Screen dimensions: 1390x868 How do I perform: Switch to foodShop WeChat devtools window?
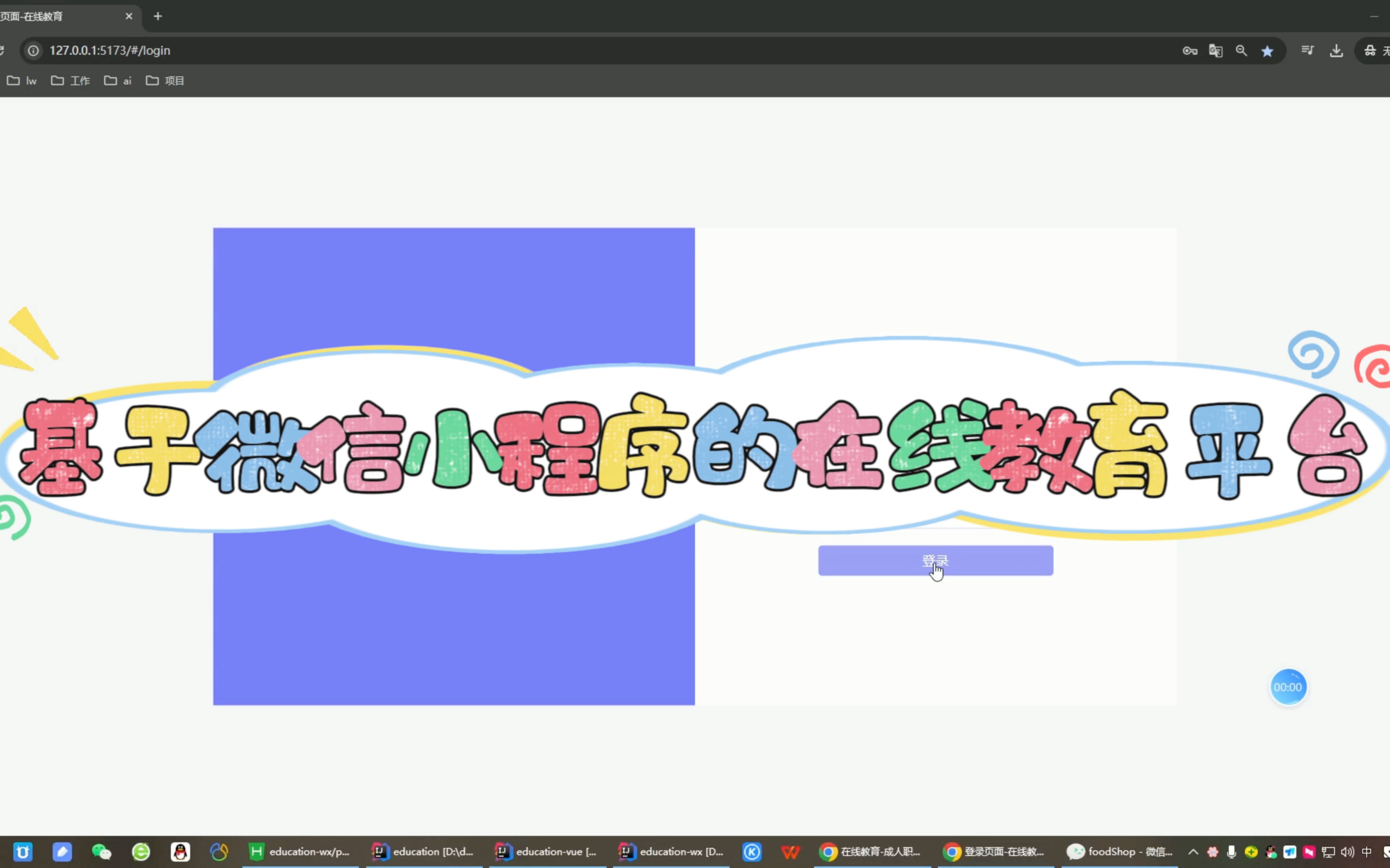1120,852
